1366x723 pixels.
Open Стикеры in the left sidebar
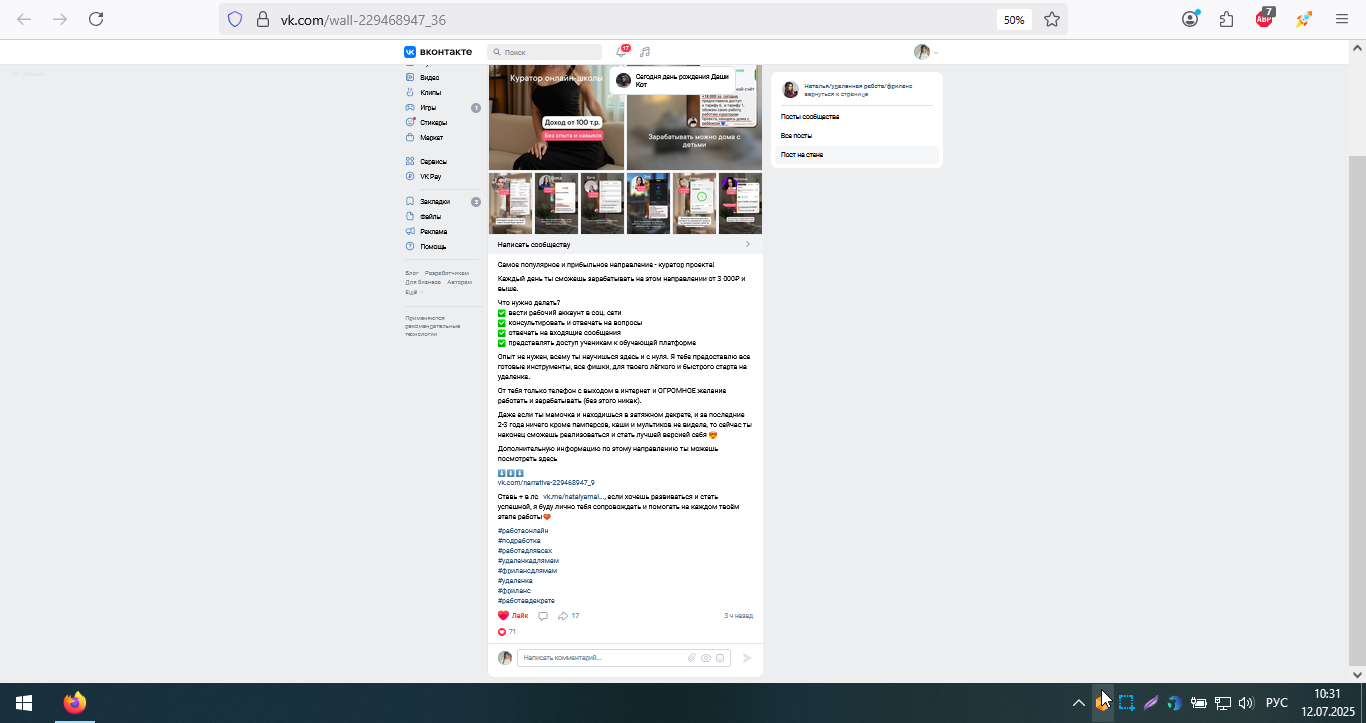(x=433, y=122)
